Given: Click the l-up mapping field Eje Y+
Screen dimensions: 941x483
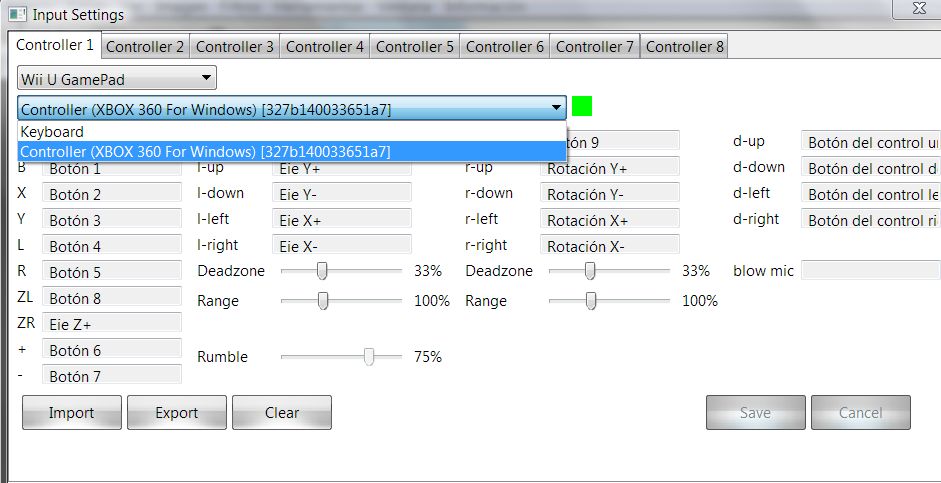Looking at the screenshot, I should (x=342, y=169).
